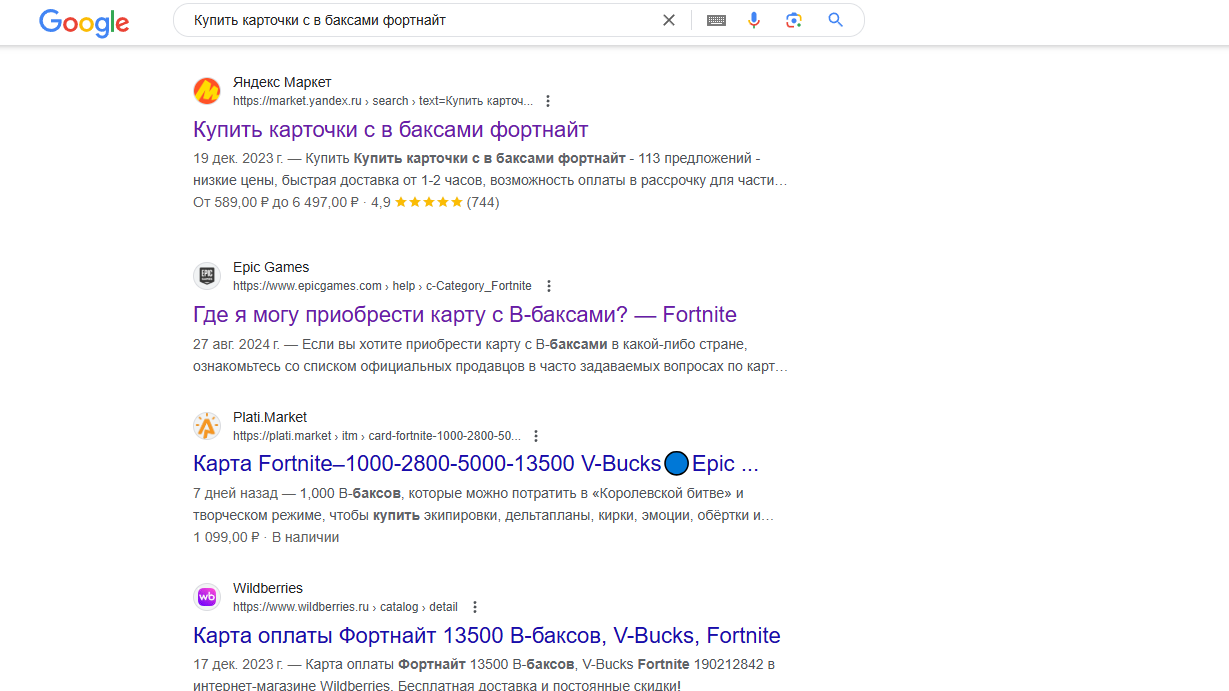Open the Google logo homepage link

(84, 22)
